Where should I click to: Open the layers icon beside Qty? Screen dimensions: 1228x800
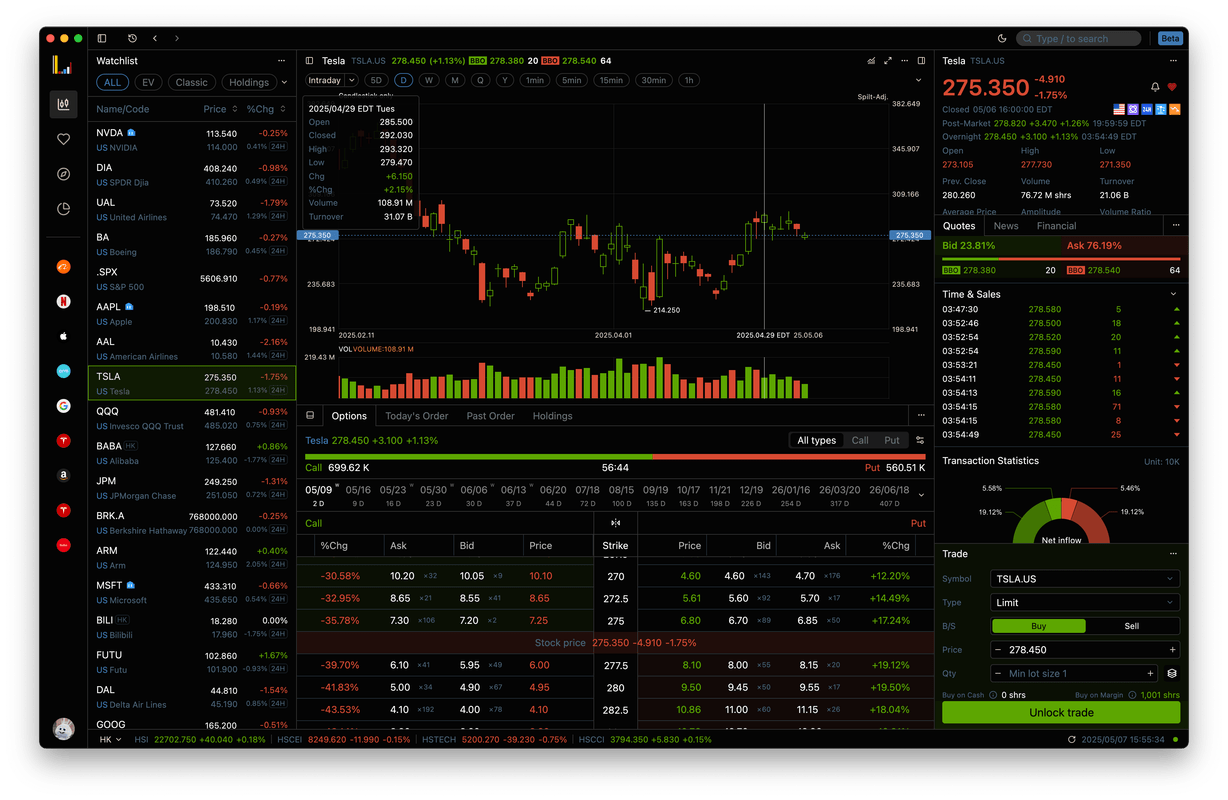click(x=1172, y=674)
